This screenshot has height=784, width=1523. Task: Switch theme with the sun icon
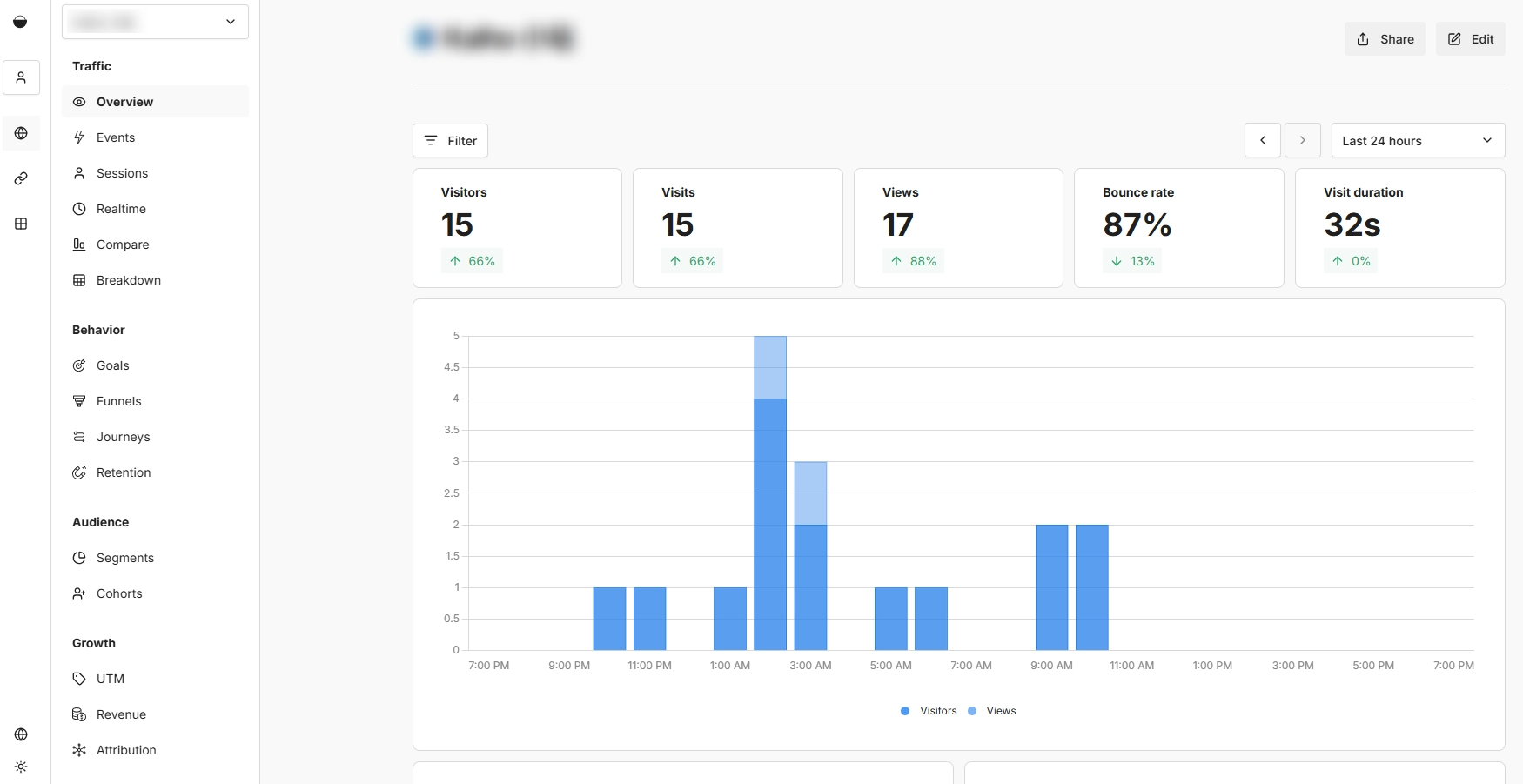[21, 767]
